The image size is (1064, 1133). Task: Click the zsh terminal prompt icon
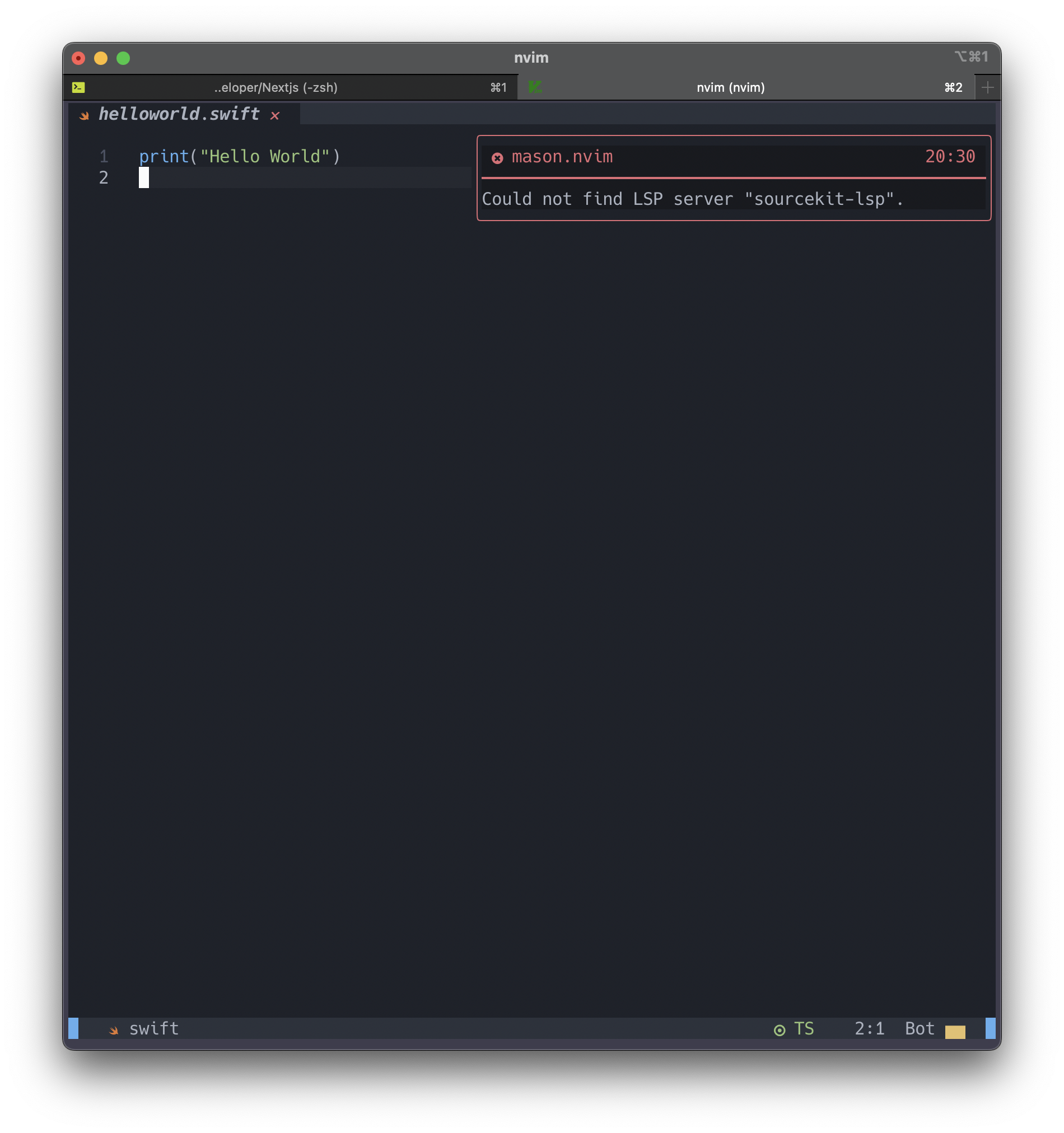(x=79, y=87)
